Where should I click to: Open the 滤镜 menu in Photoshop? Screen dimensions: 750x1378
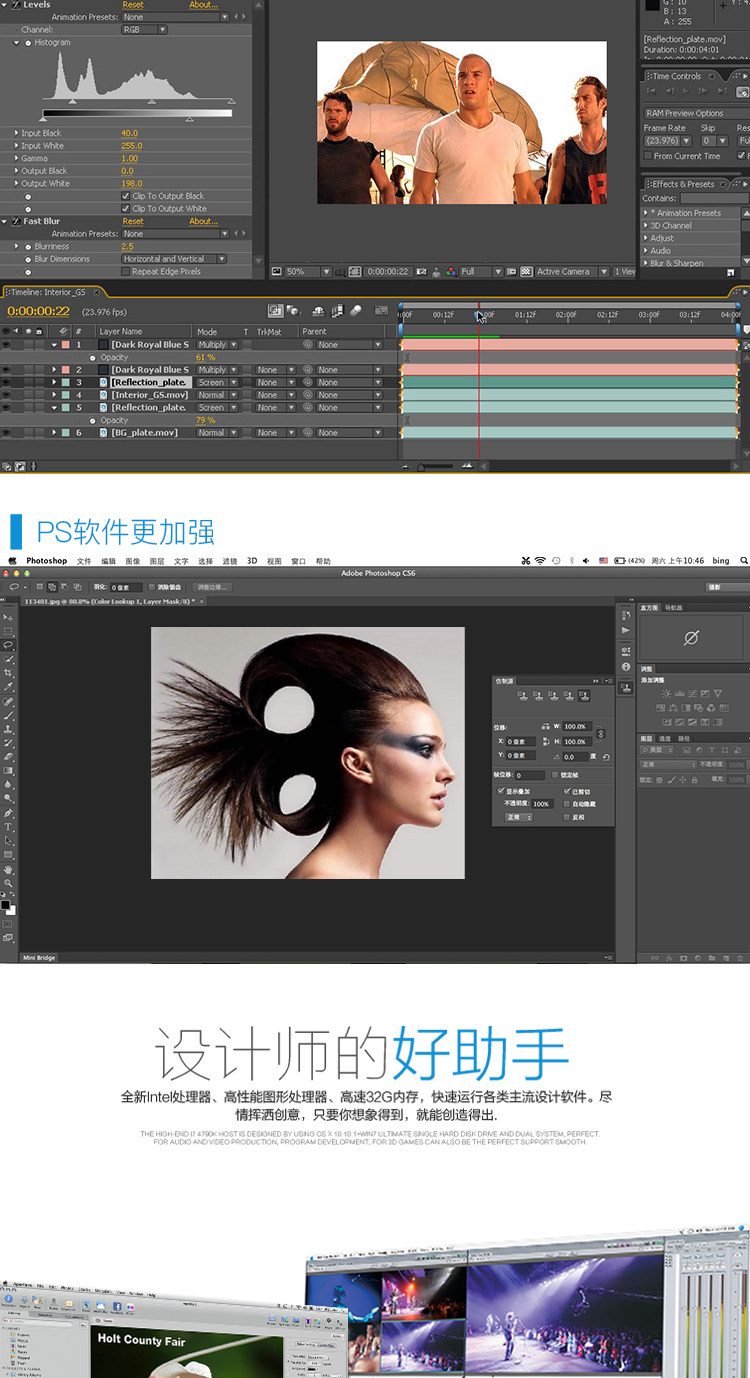click(230, 561)
